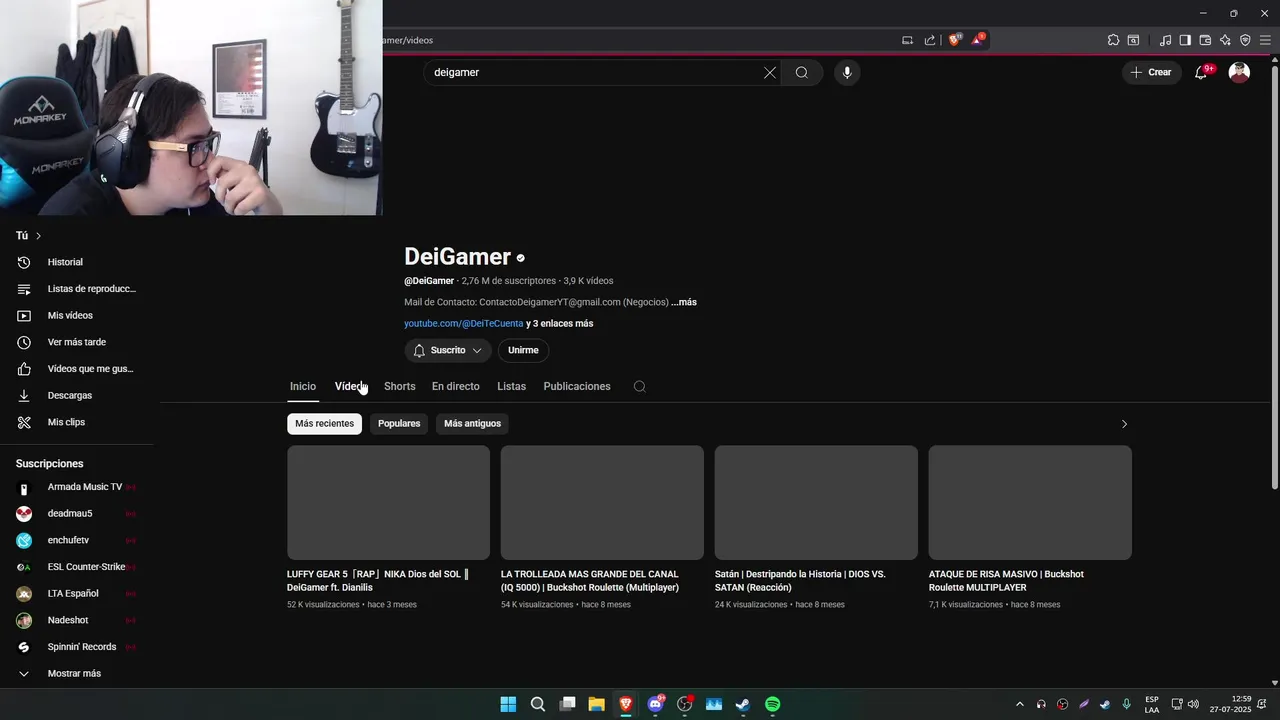Open the Windows Start menu
The image size is (1280, 720).
click(x=508, y=704)
